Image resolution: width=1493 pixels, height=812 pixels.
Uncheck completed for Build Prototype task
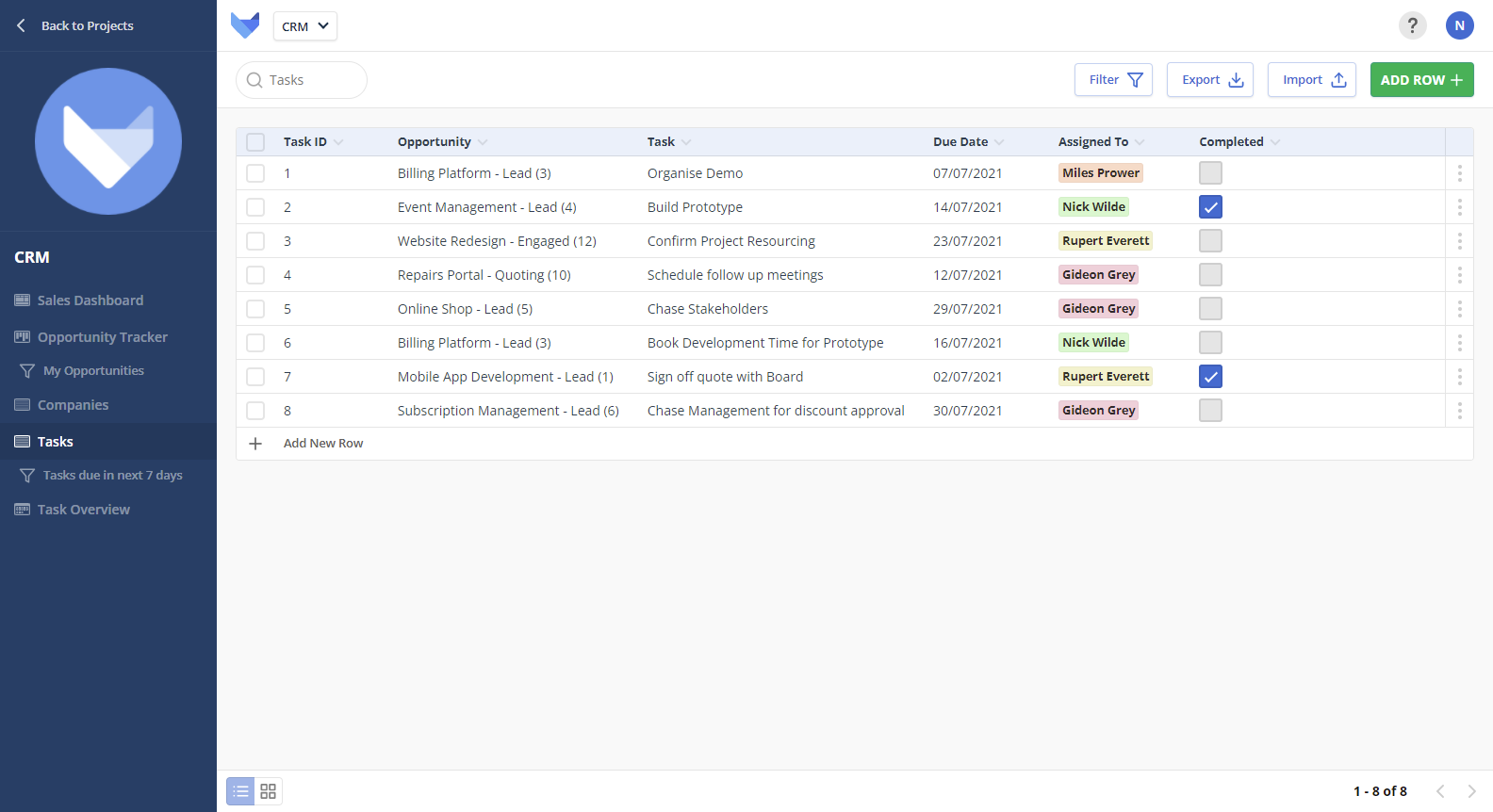tap(1210, 207)
